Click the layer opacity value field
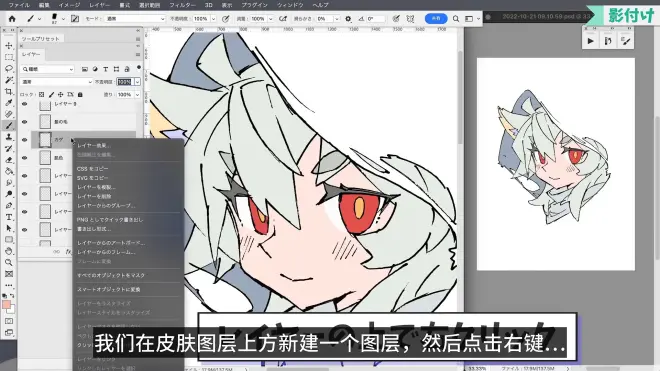 [125, 82]
